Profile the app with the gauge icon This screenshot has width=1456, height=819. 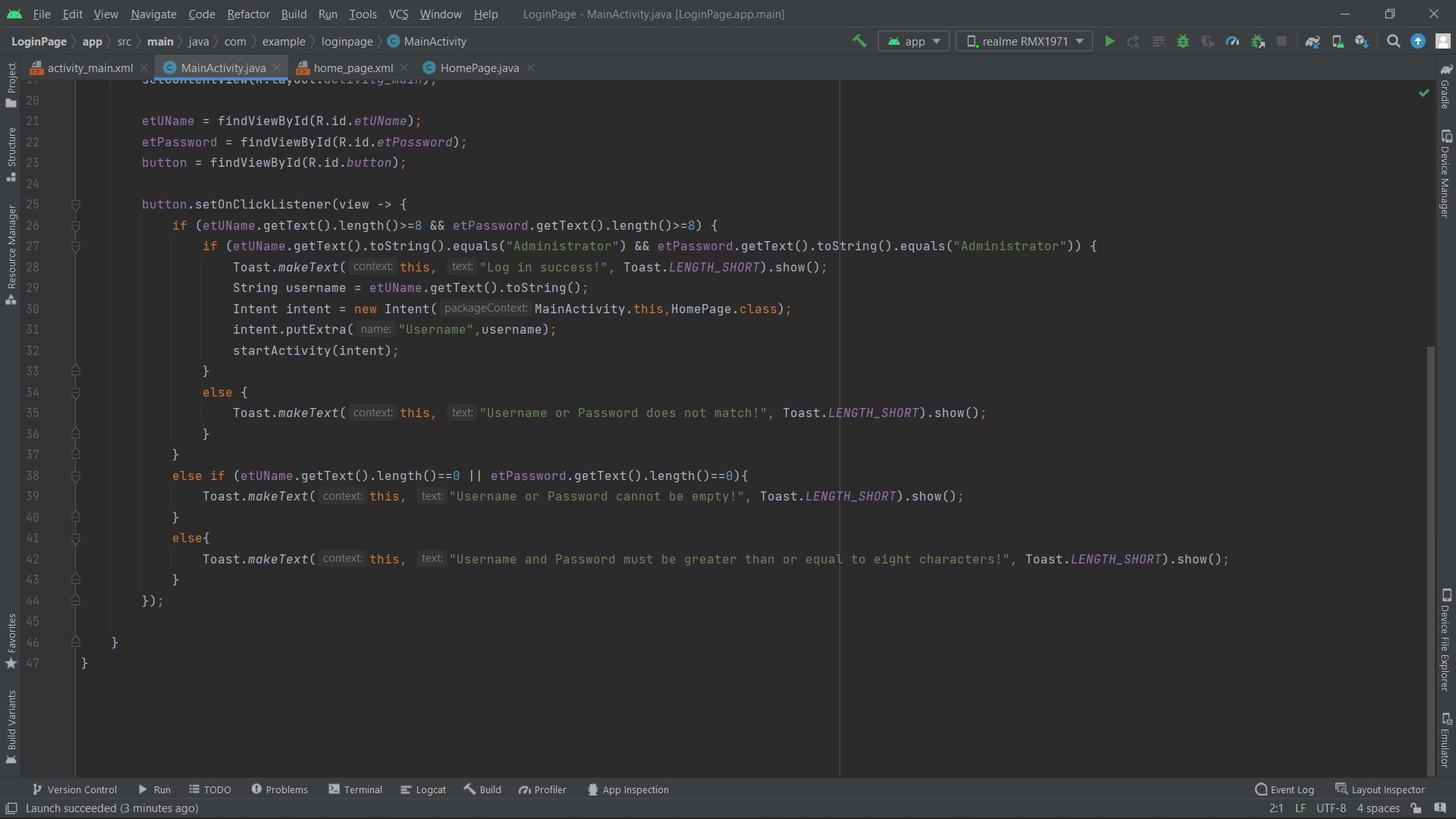click(x=1233, y=42)
